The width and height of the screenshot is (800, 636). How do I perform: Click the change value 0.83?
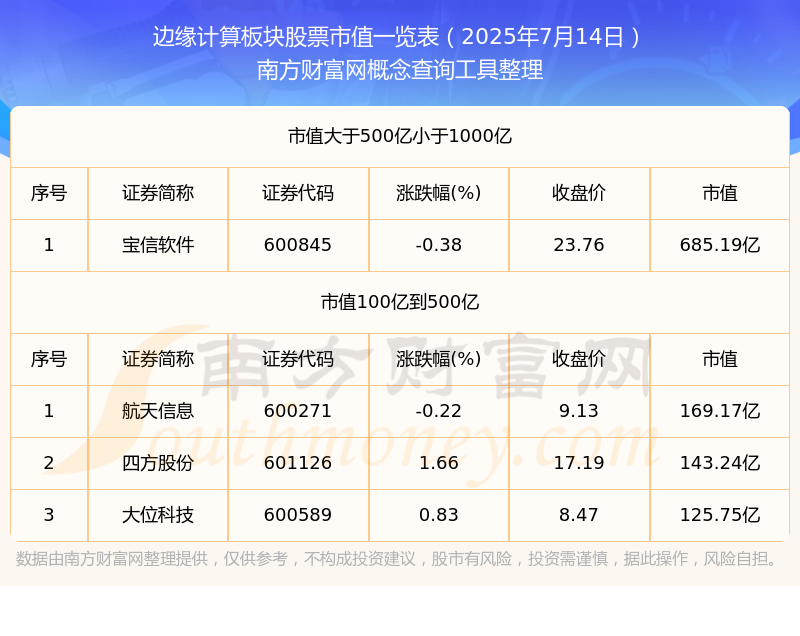(438, 515)
